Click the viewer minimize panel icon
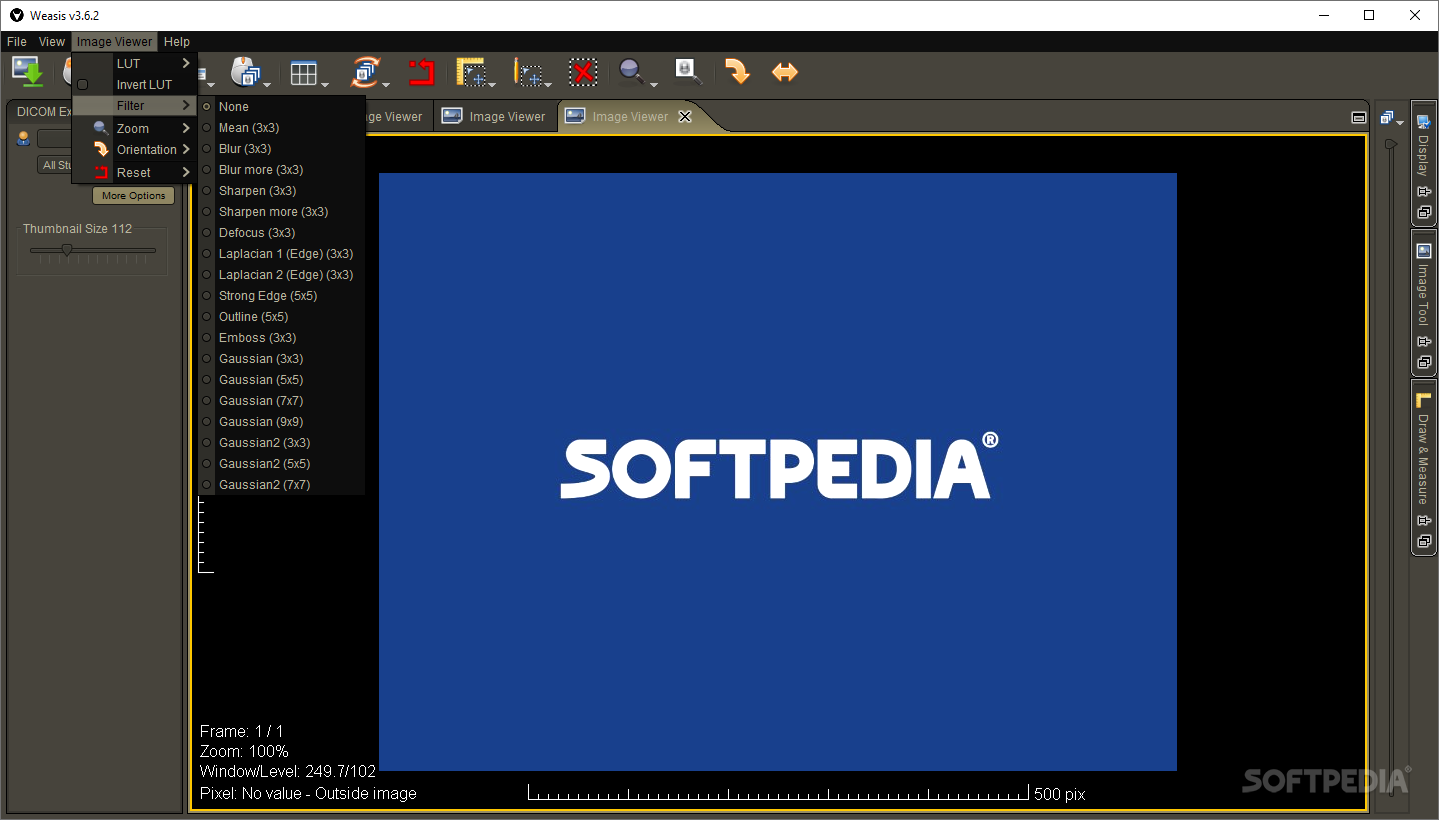Viewport: 1439px width, 820px height. (x=1358, y=117)
